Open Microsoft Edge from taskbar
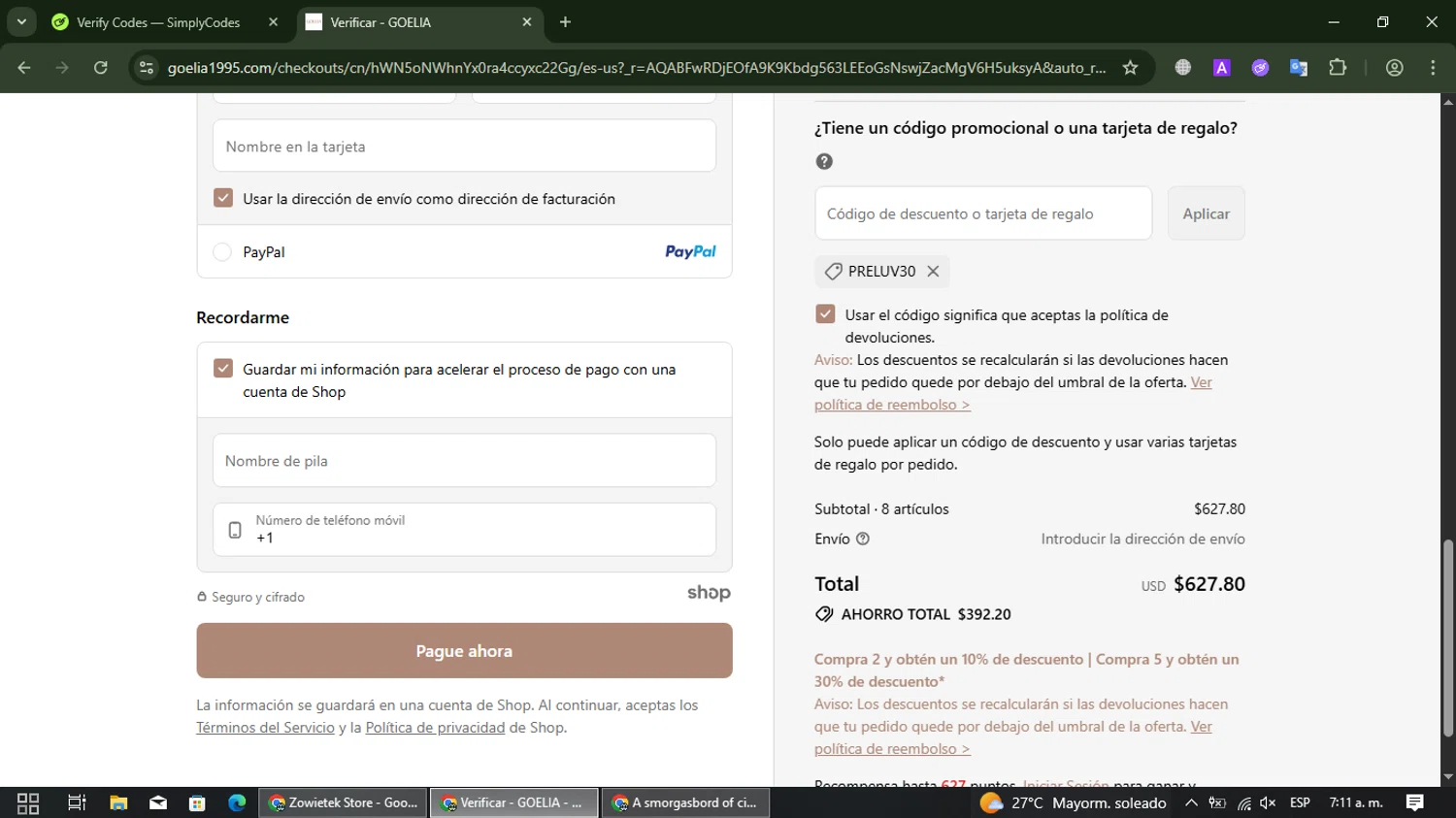1456x818 pixels. pyautogui.click(x=237, y=802)
